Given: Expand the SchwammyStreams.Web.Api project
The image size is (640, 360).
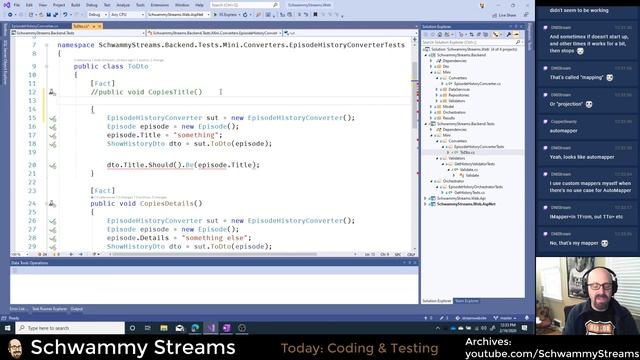Looking at the screenshot, I should (426, 198).
